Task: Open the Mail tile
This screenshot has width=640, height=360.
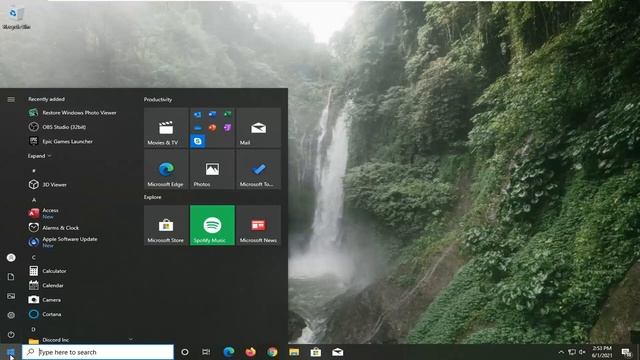Action: click(258, 127)
